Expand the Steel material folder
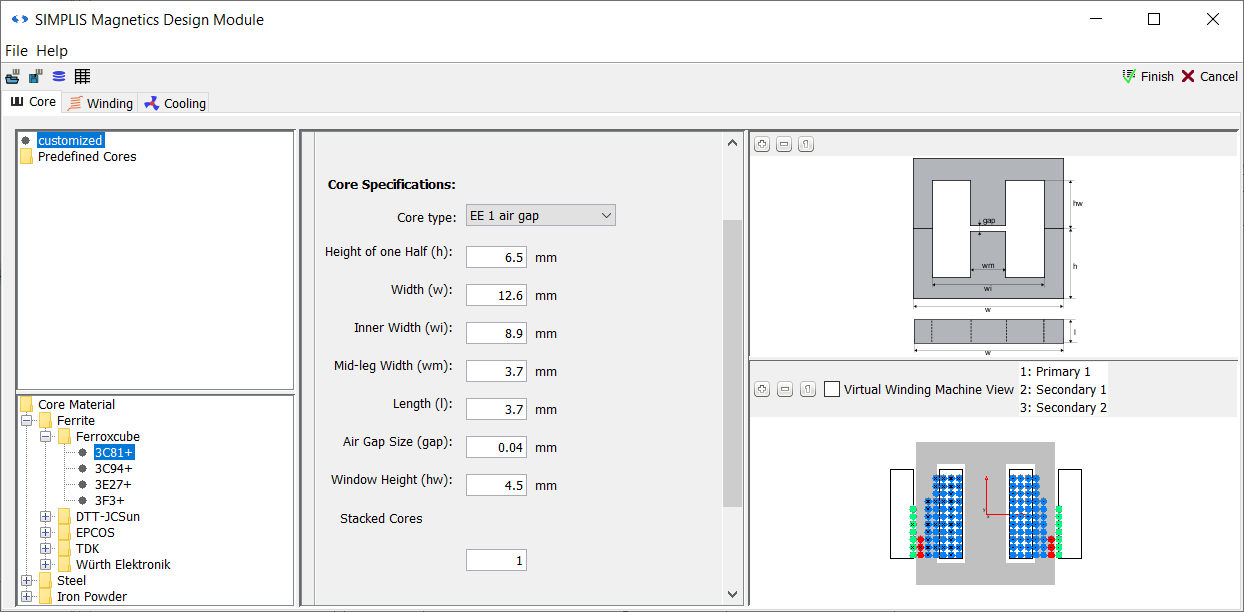The width and height of the screenshot is (1244, 612). 27,581
